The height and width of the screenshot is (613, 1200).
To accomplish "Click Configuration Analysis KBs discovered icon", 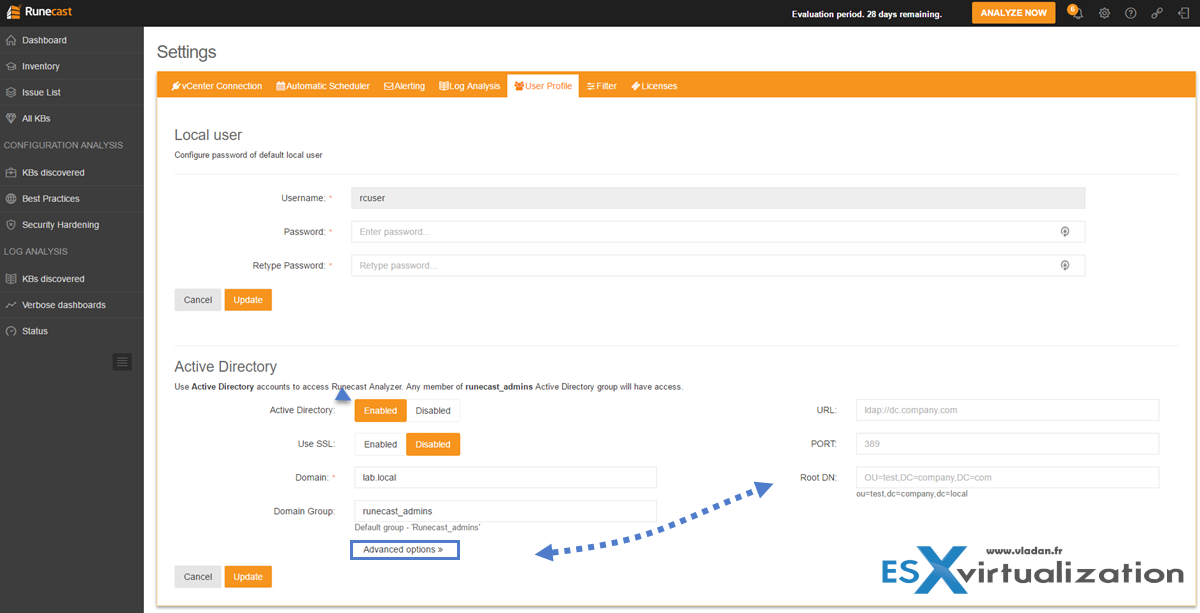I will click(x=11, y=172).
